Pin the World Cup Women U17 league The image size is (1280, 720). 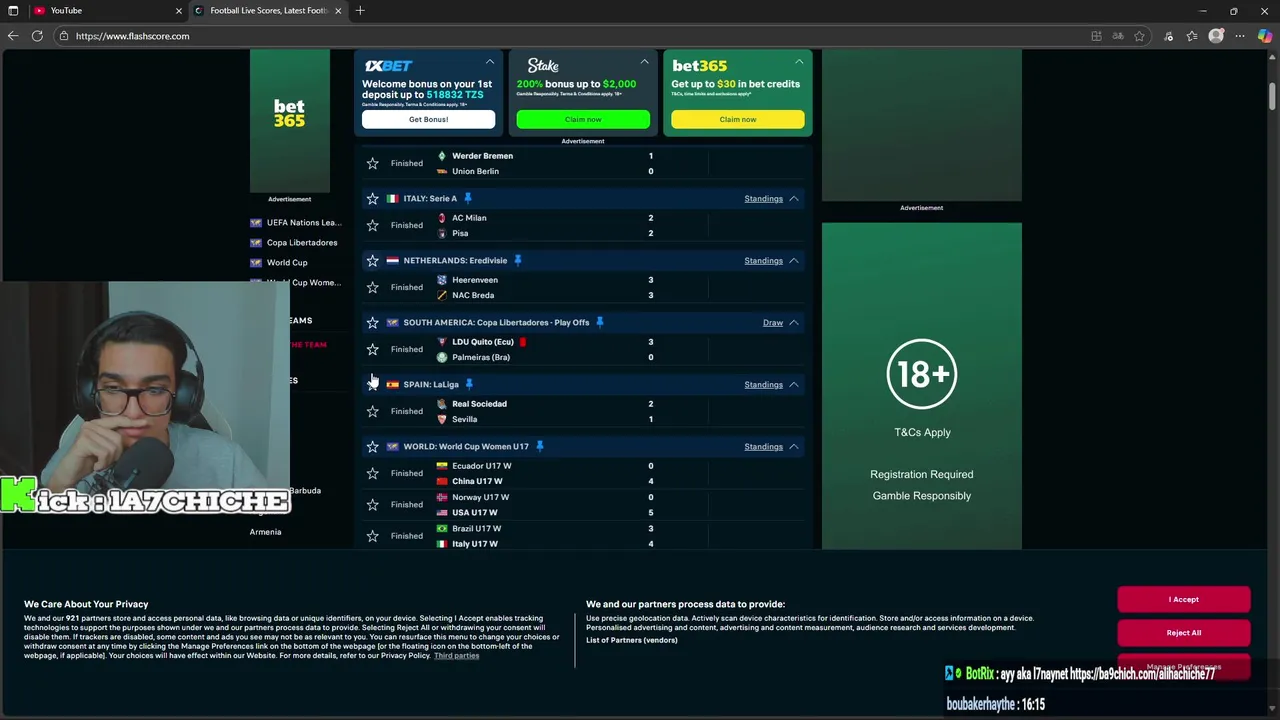click(x=539, y=446)
